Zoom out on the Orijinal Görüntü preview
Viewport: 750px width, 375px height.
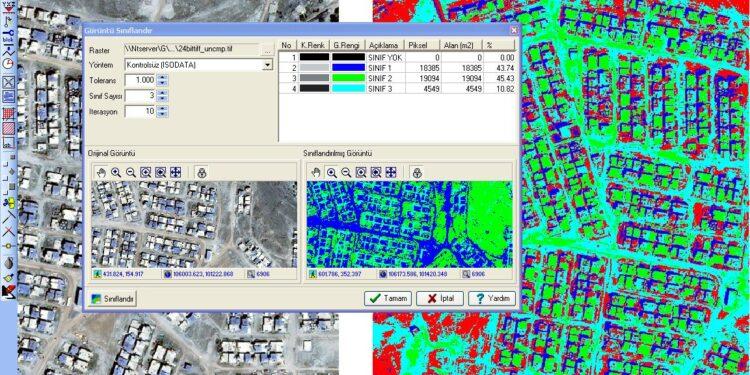click(x=131, y=173)
